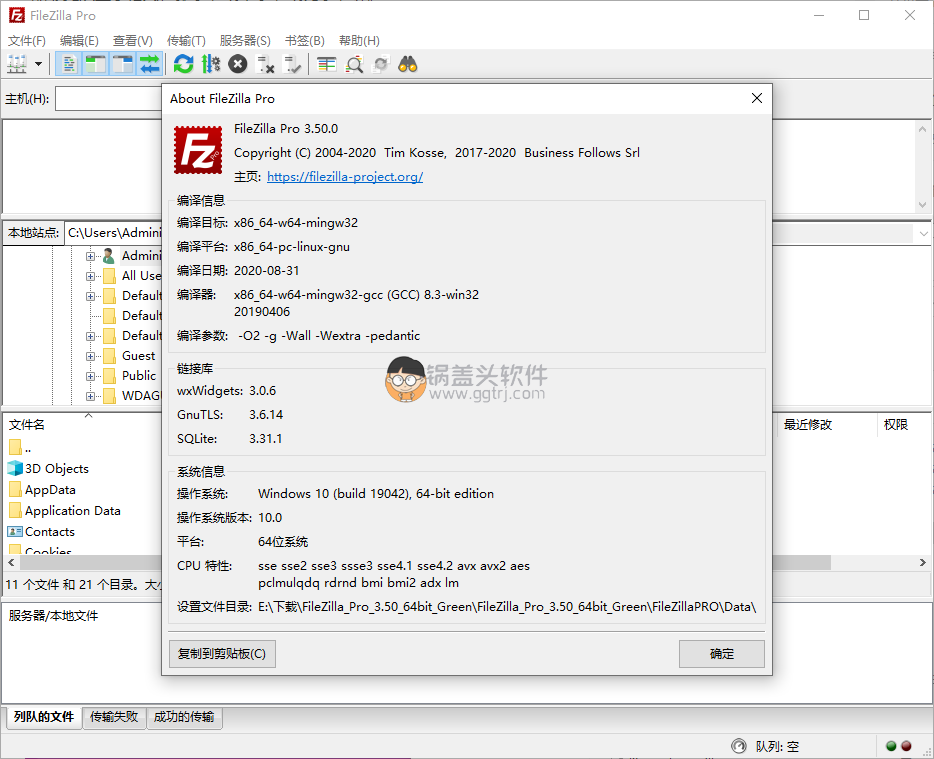Expand the first Default folder node
Image resolution: width=934 pixels, height=759 pixels.
tap(90, 296)
